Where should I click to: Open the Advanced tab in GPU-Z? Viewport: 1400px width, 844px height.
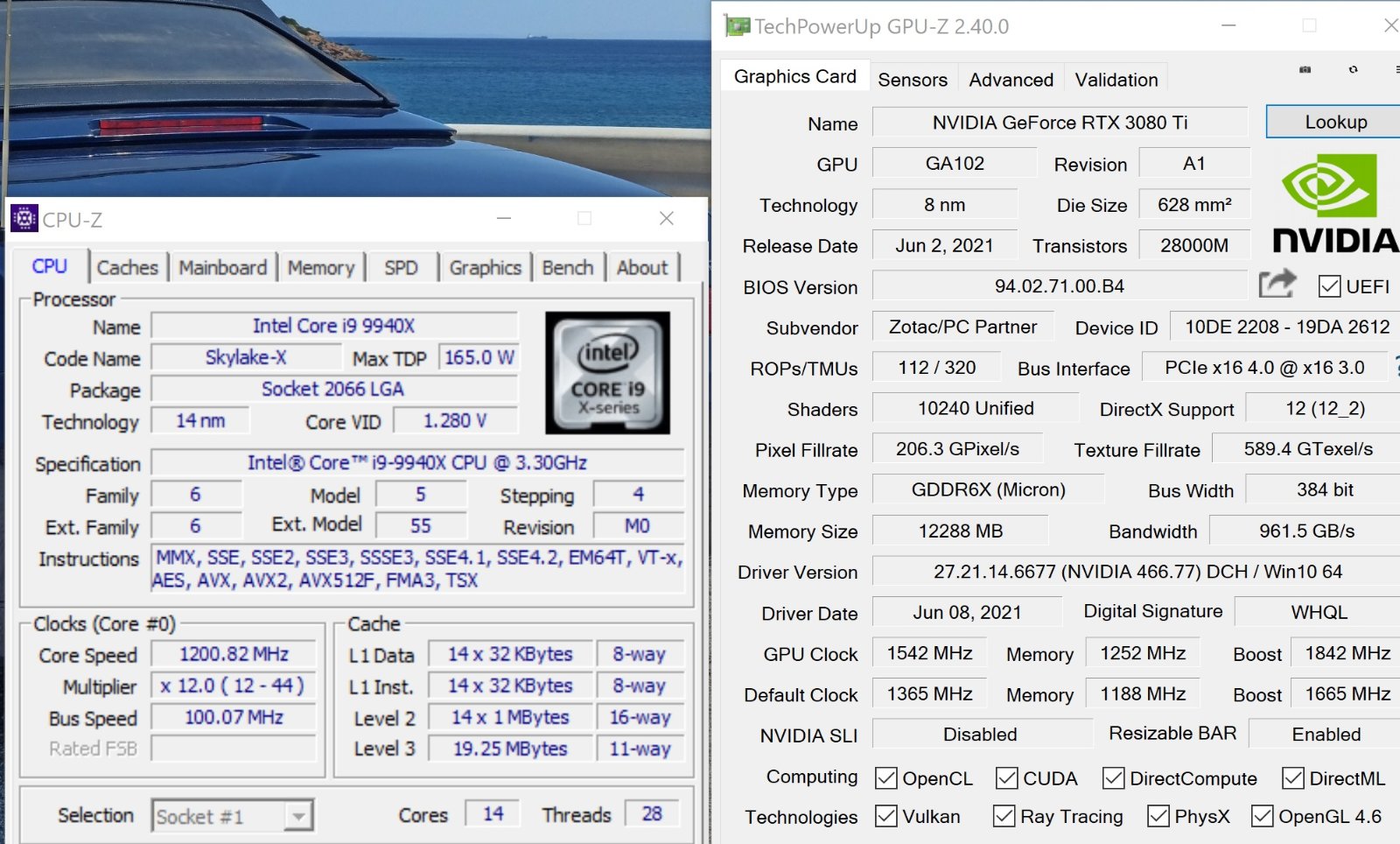(1011, 80)
